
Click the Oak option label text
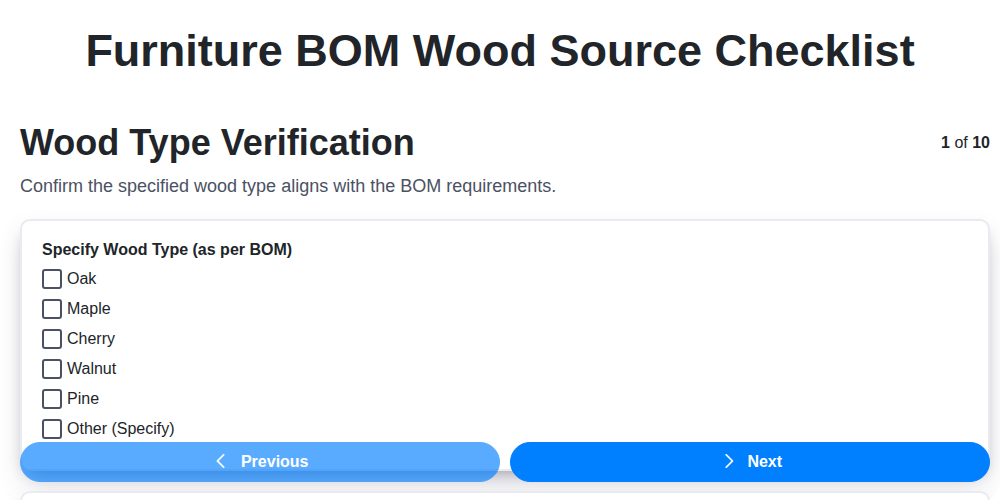82,279
